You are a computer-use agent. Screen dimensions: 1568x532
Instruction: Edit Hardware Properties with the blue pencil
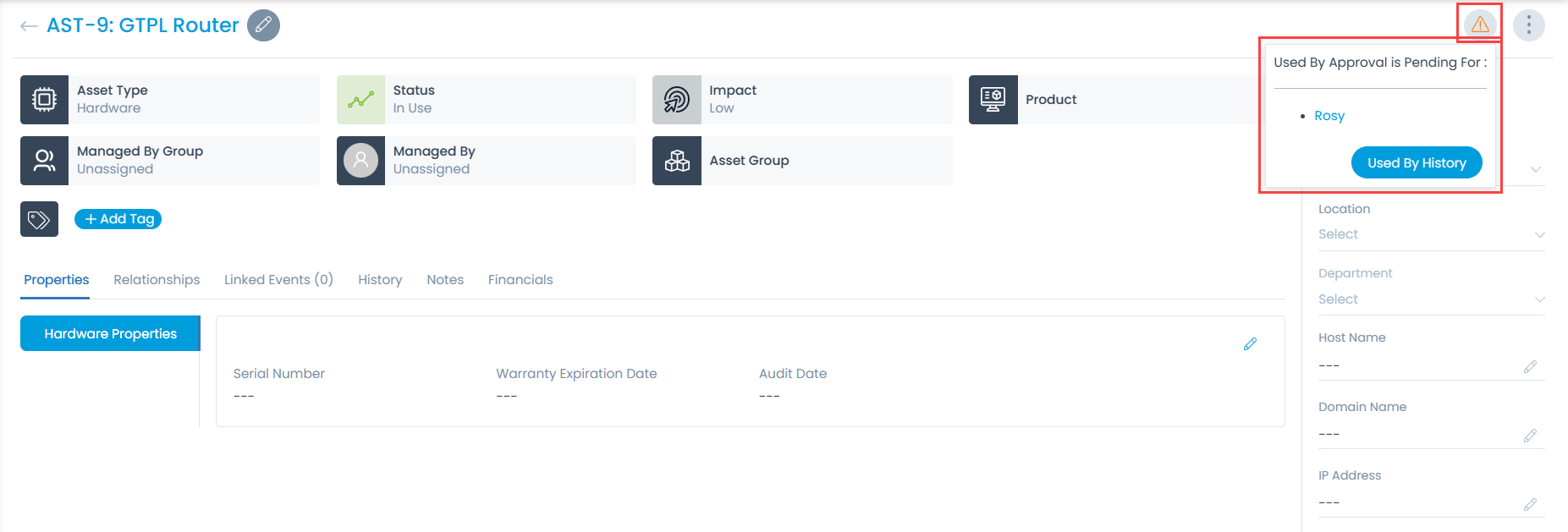(x=1250, y=344)
